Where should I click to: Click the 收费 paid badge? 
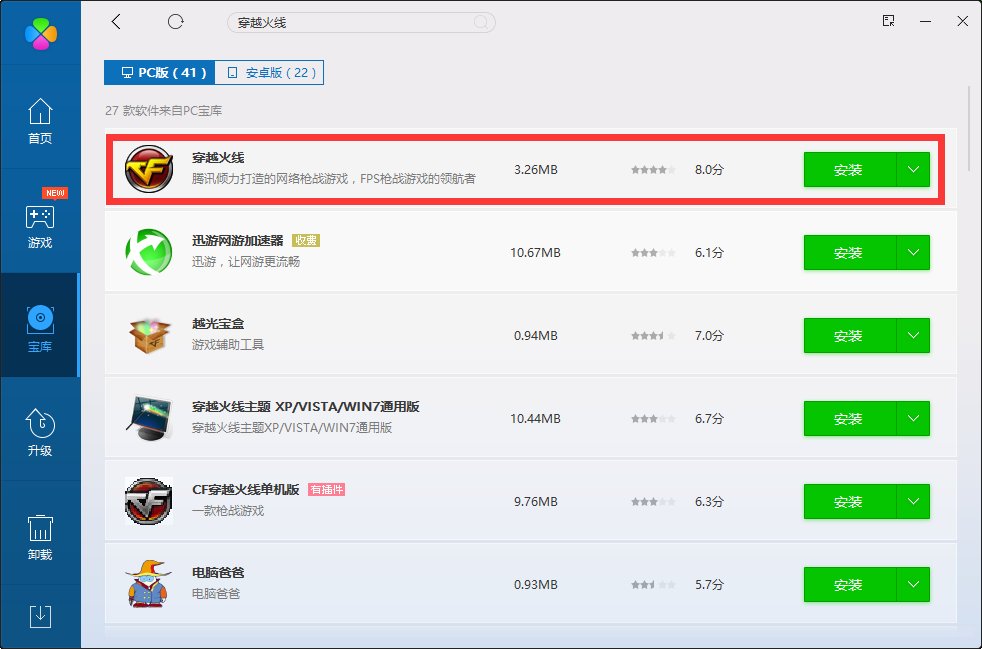click(x=306, y=241)
